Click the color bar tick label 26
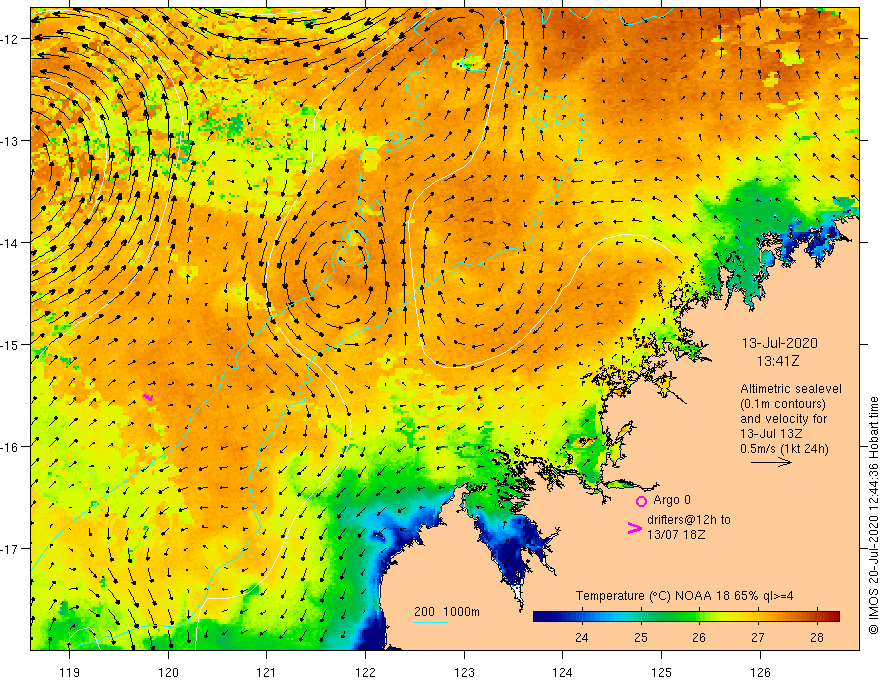Viewport: 880px width, 680px height. pos(699,637)
